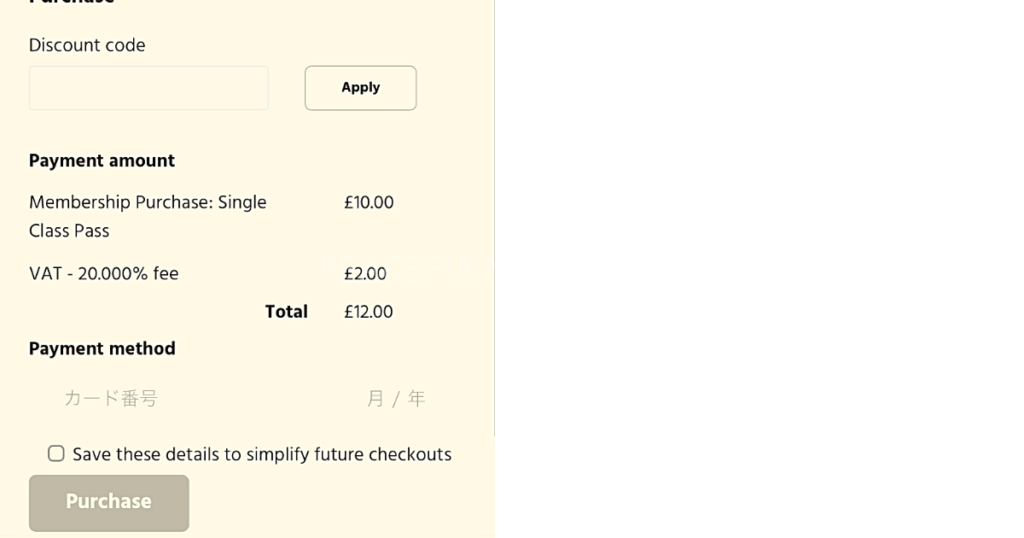Click the "Discount code" label
This screenshot has width=1024, height=538.
pyautogui.click(x=87, y=45)
